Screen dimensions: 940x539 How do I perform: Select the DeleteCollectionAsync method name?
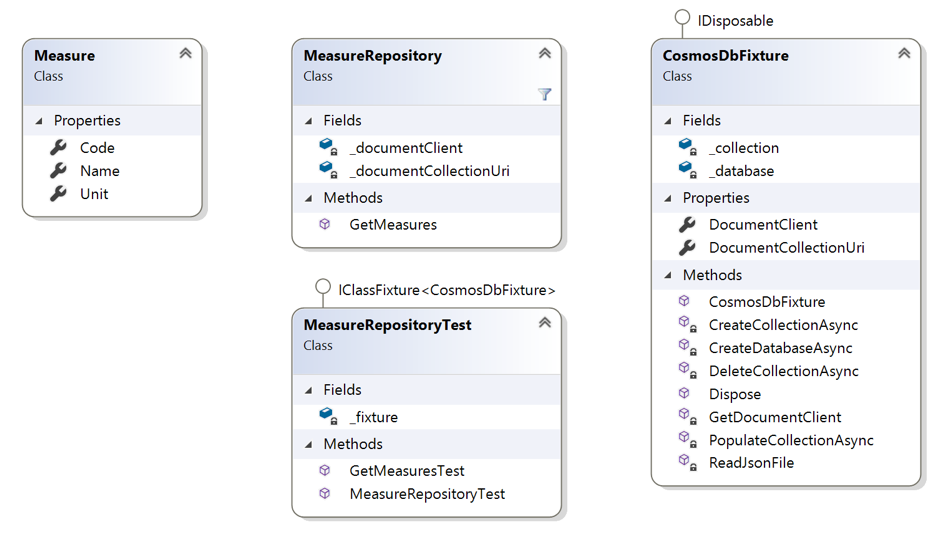[784, 371]
